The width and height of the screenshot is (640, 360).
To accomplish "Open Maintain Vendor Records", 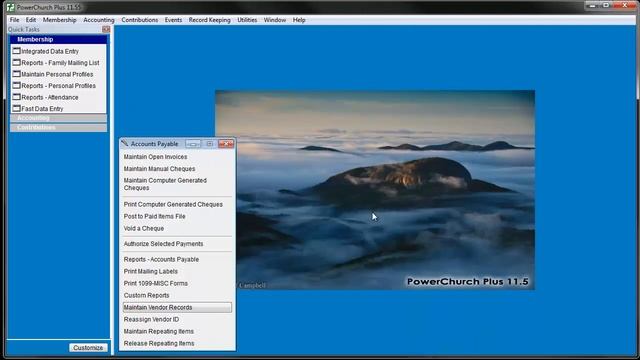I will point(177,307).
